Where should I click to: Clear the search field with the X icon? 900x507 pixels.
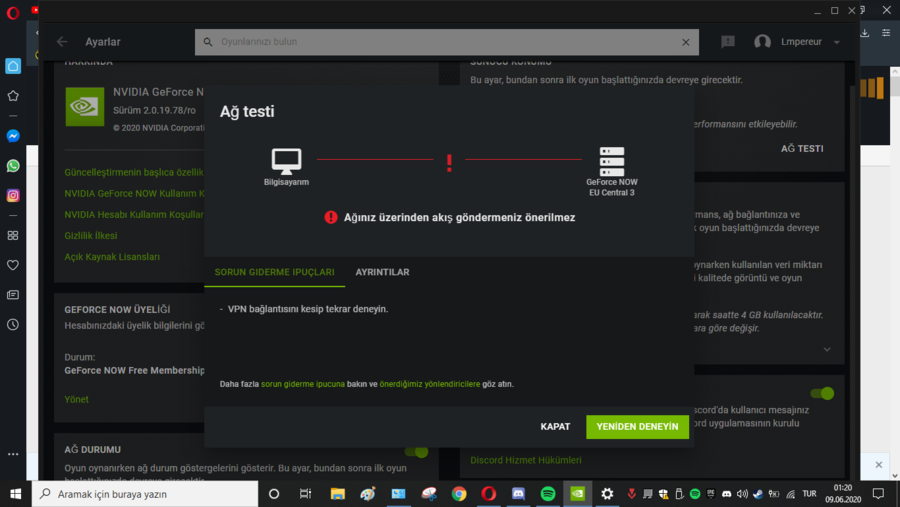click(685, 42)
